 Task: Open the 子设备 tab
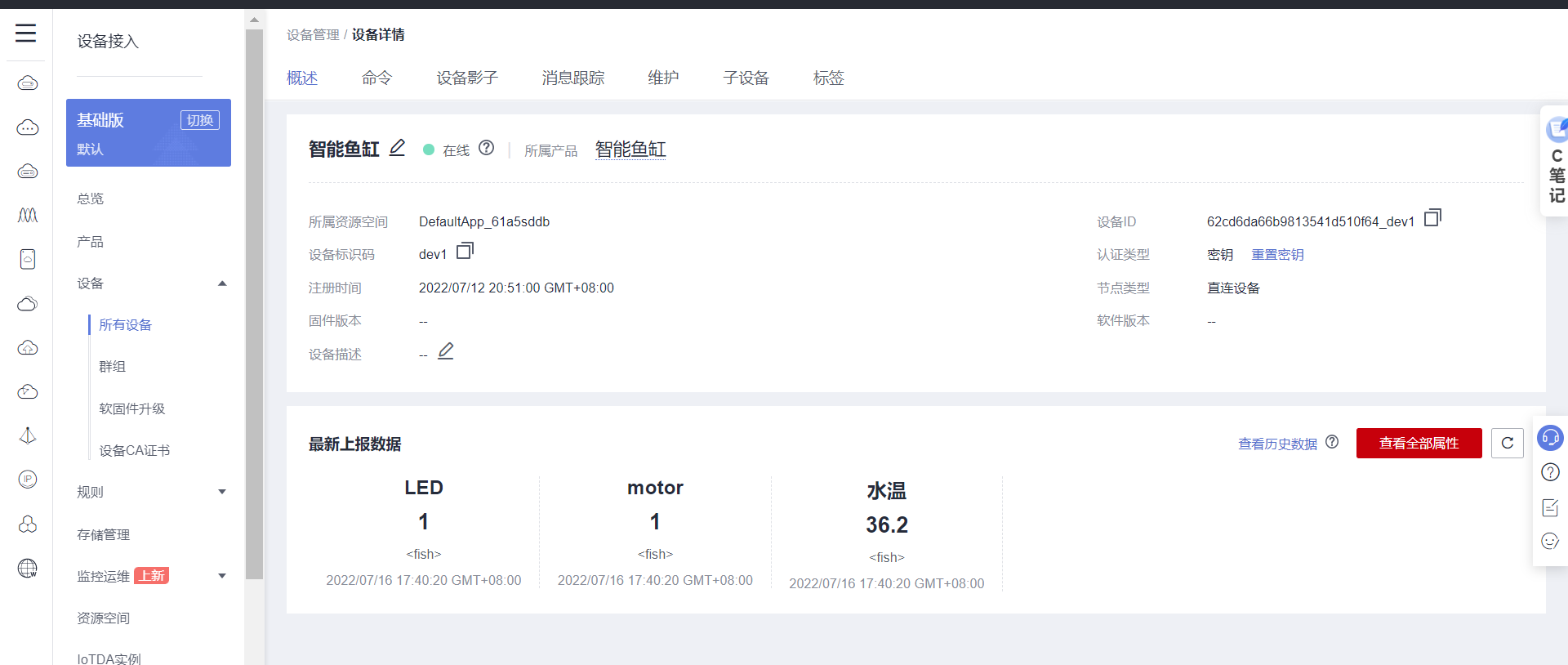[746, 78]
